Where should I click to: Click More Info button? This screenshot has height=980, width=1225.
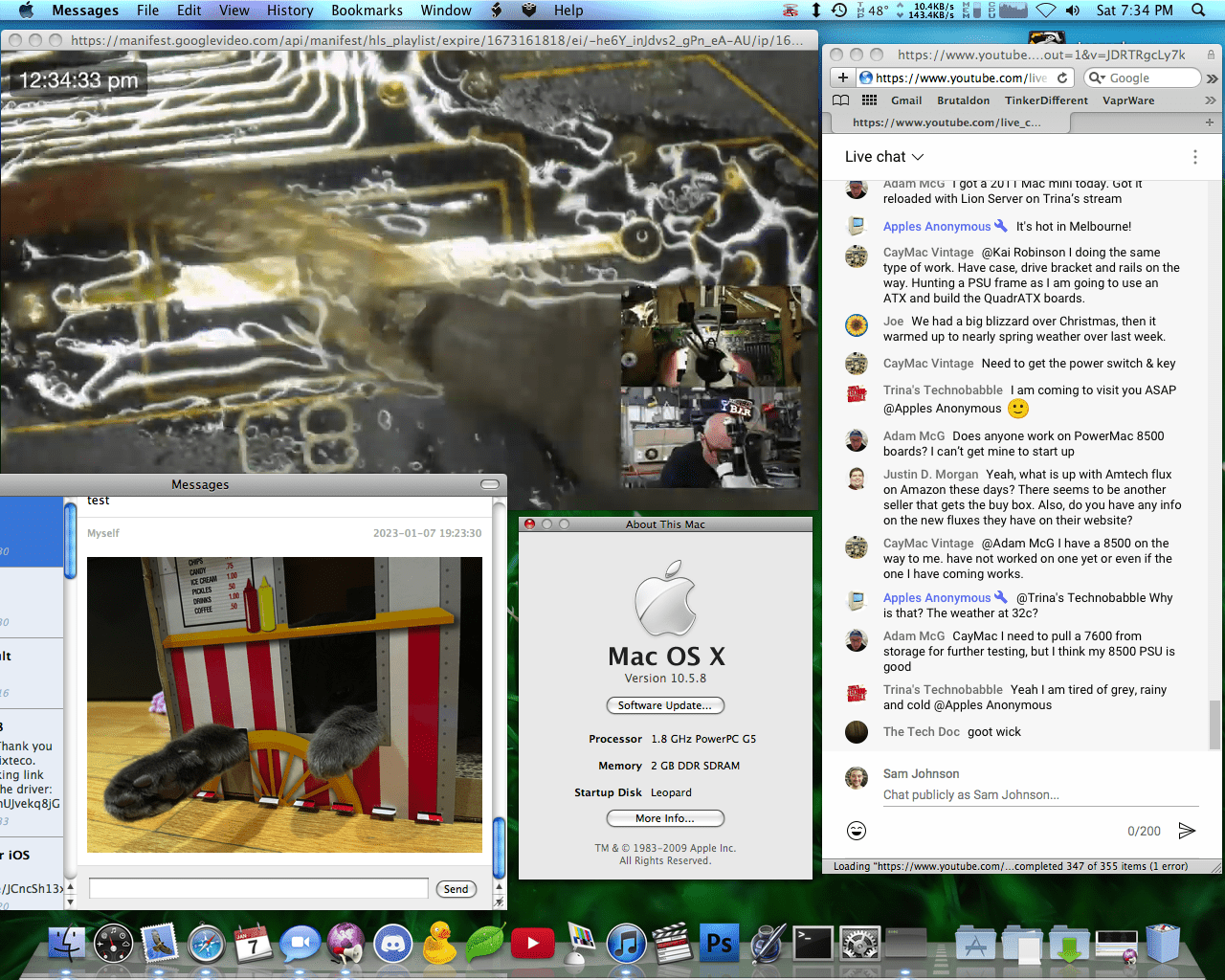tap(665, 818)
